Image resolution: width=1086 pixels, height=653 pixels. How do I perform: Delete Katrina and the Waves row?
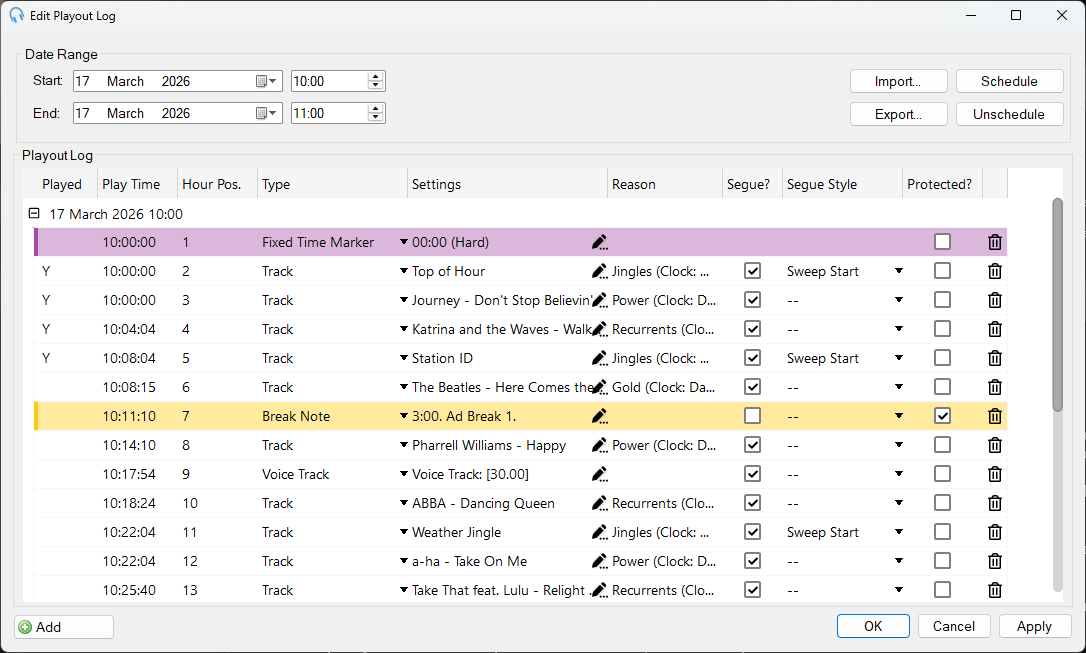point(995,330)
